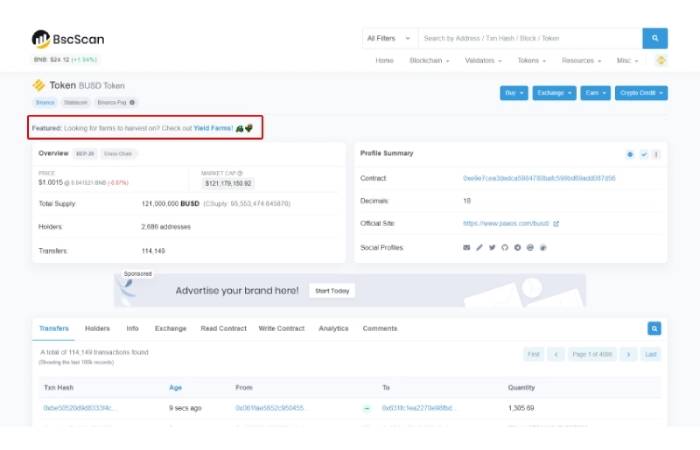Open the Exchange dropdown button
The height and width of the screenshot is (450, 700).
pyautogui.click(x=554, y=93)
